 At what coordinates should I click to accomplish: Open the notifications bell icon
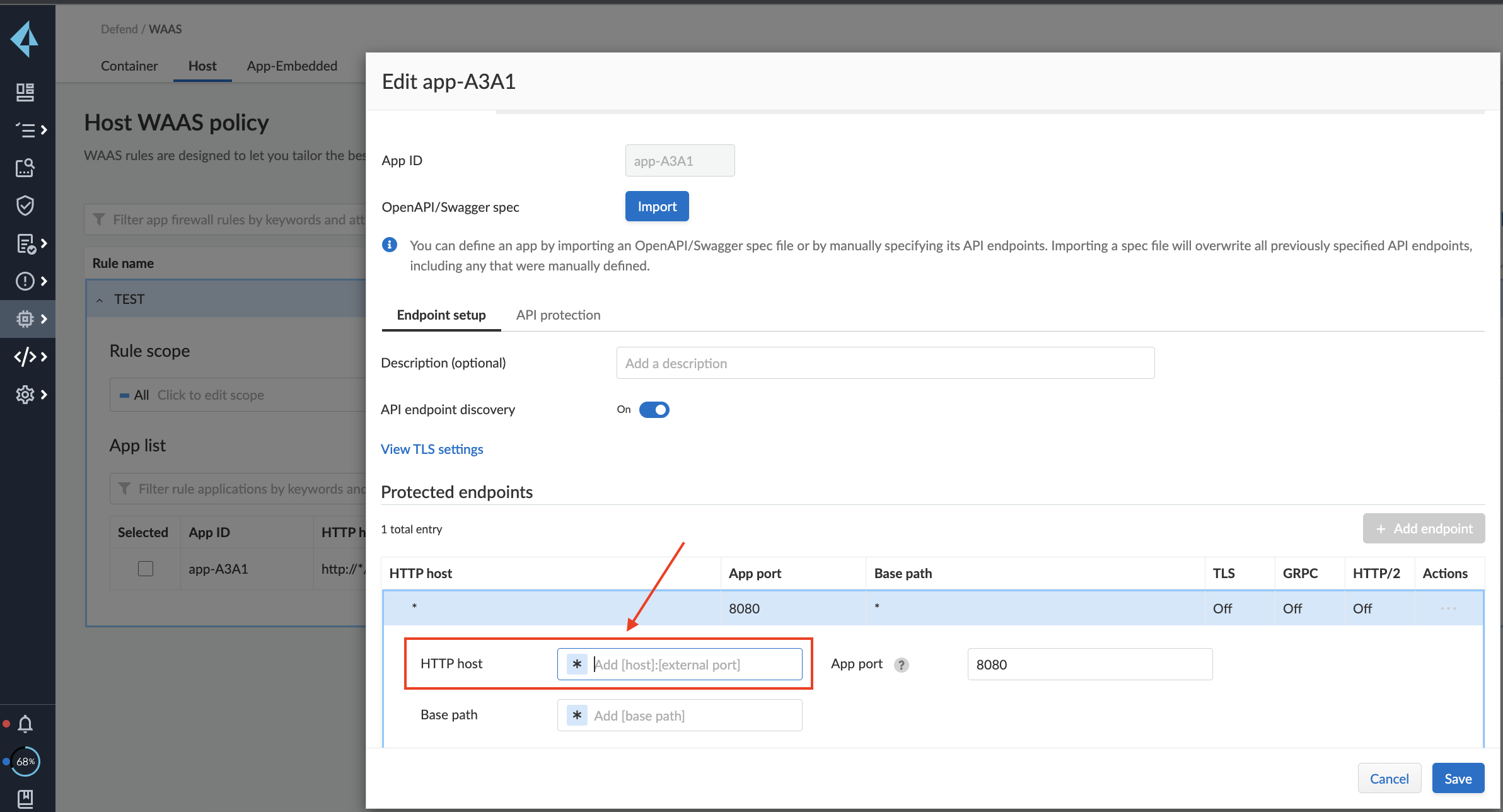click(25, 724)
